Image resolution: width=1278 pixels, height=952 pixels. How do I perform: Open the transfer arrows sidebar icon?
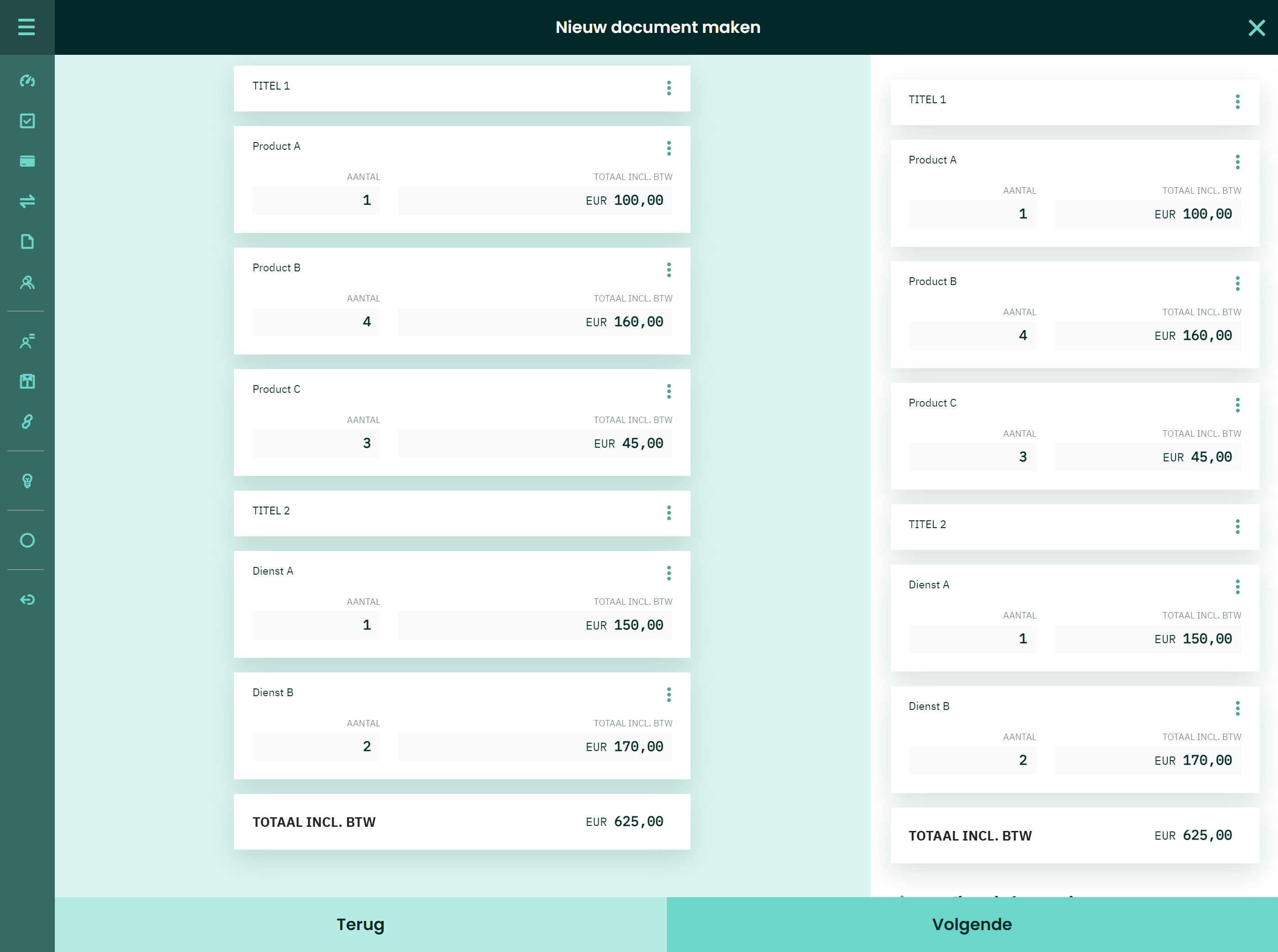[x=27, y=201]
